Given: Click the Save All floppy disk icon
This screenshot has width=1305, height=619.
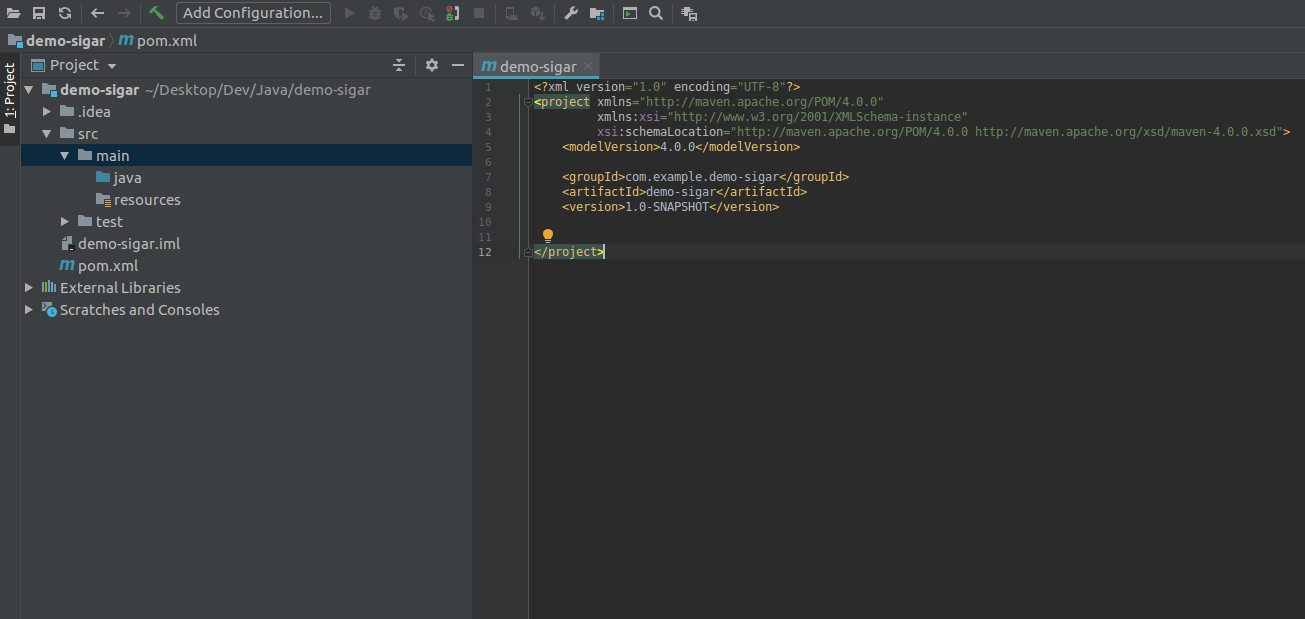Looking at the screenshot, I should pyautogui.click(x=39, y=13).
